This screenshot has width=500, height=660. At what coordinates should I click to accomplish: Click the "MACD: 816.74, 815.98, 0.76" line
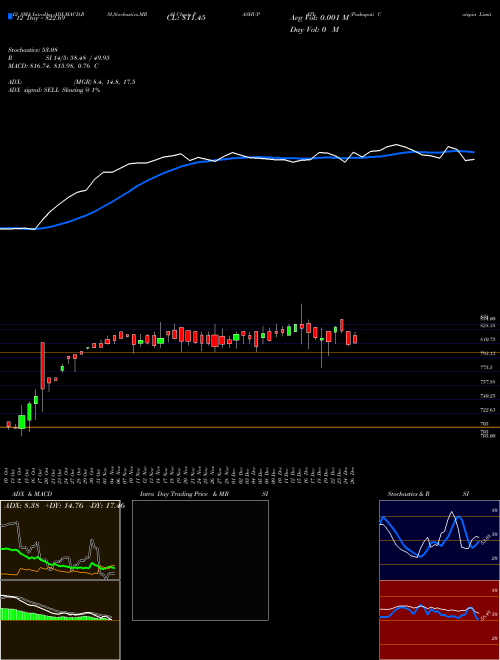53,66
